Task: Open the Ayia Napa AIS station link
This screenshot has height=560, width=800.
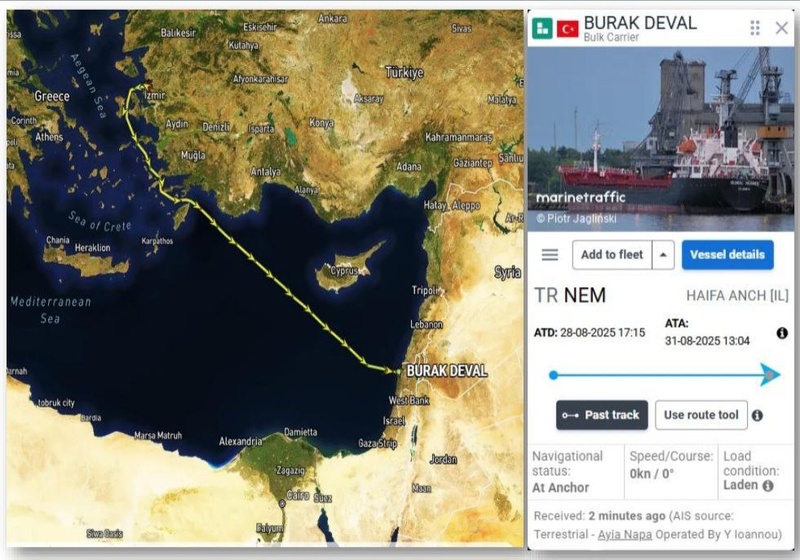Action: point(624,534)
